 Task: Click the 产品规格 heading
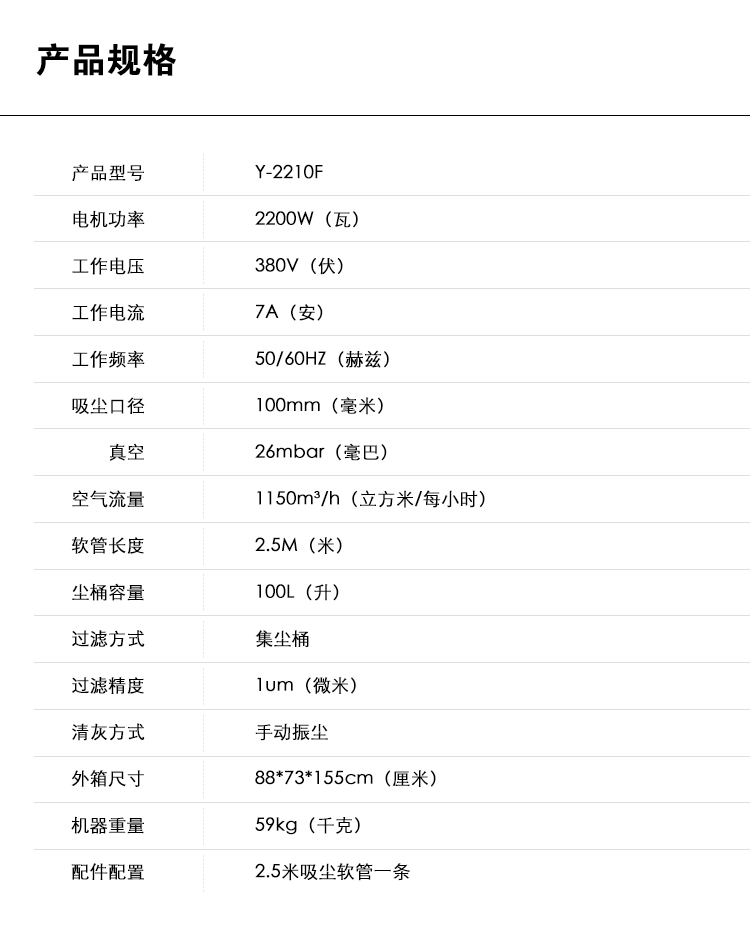(x=106, y=60)
